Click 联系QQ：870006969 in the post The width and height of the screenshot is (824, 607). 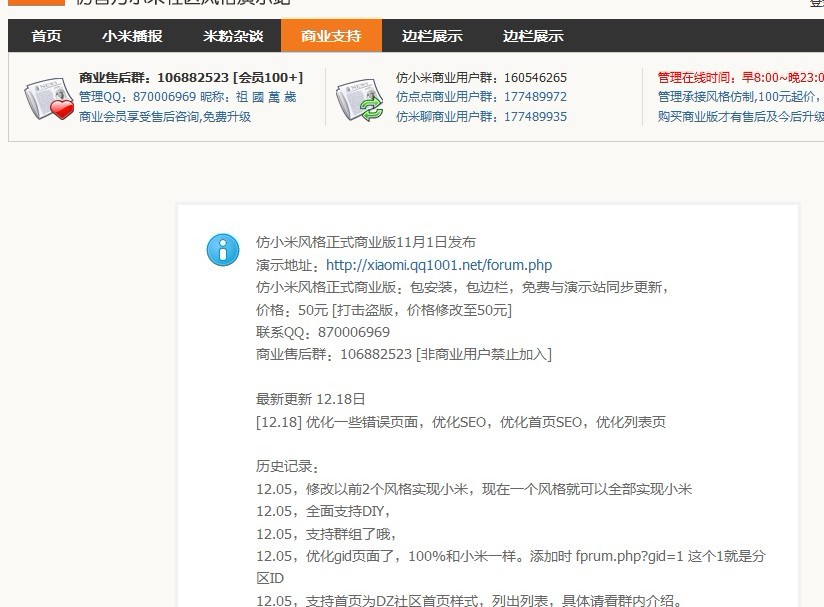coord(323,332)
